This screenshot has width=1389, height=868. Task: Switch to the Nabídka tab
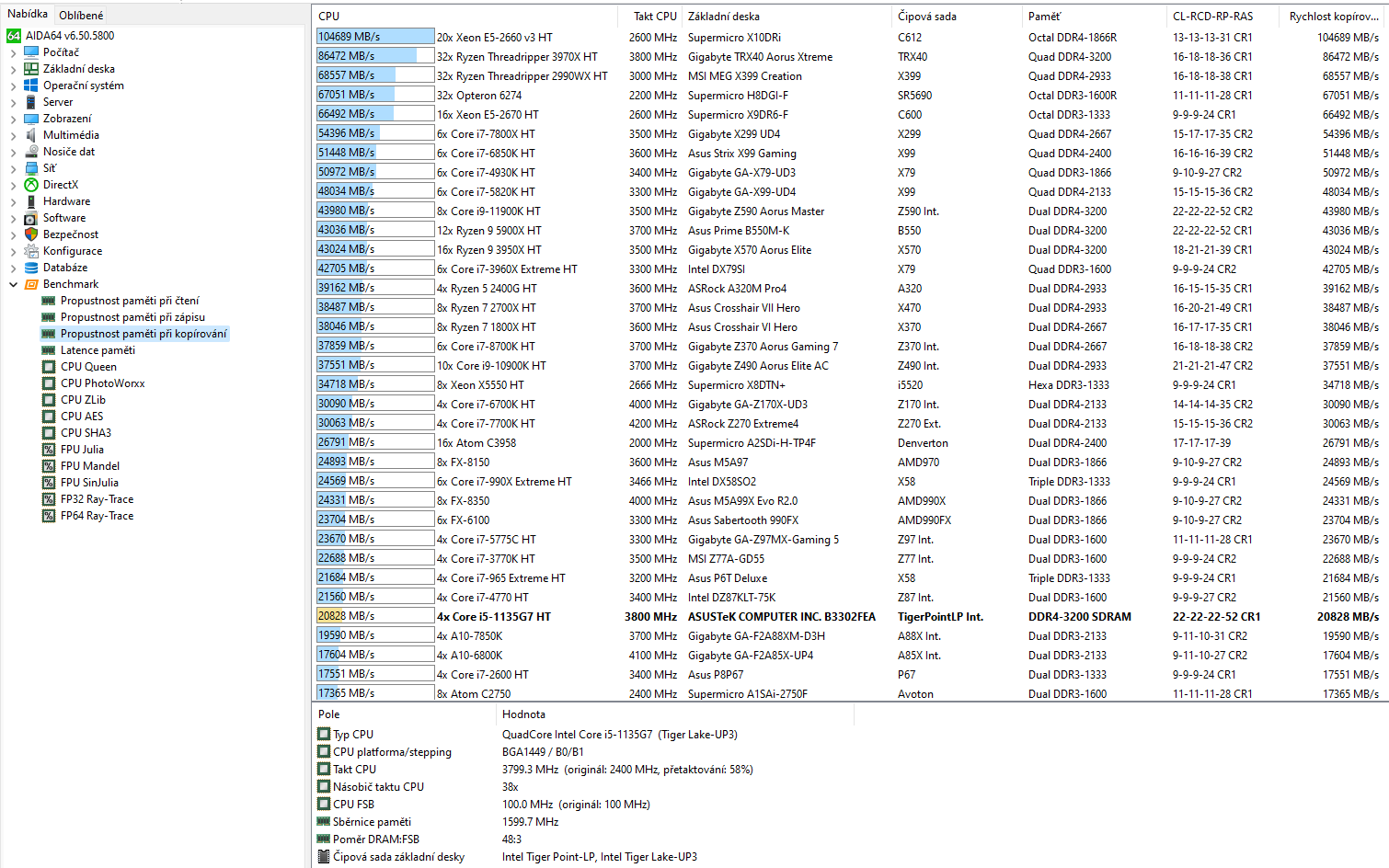(x=28, y=14)
